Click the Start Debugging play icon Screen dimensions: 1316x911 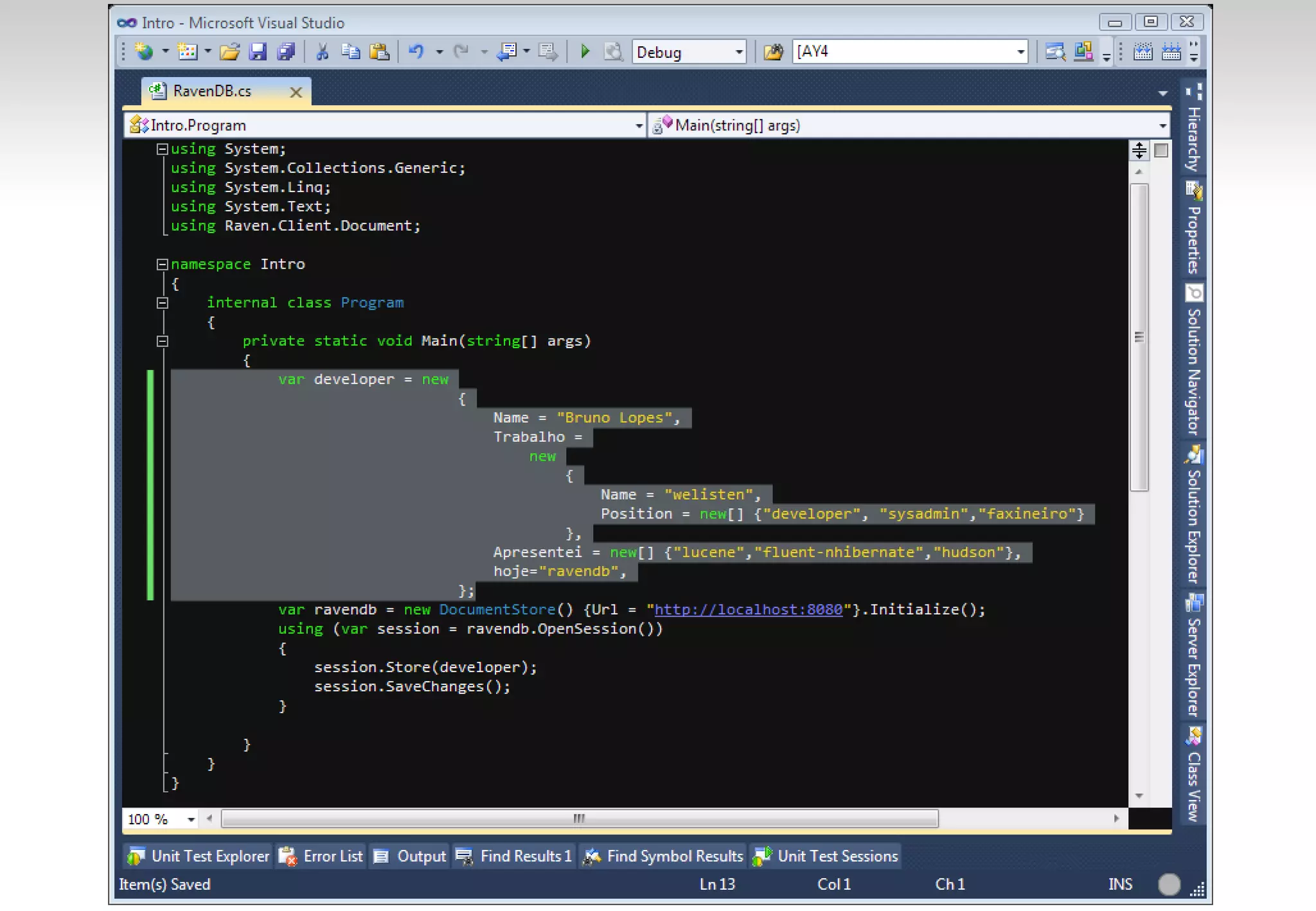pos(585,51)
